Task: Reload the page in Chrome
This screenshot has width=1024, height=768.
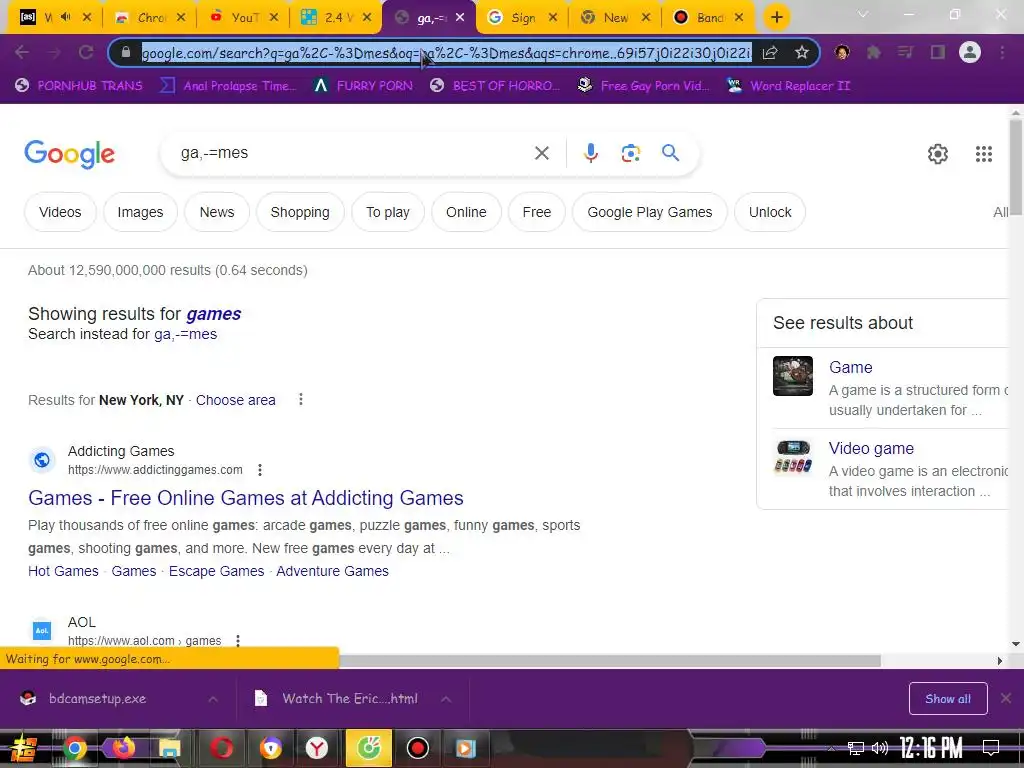Action: tap(86, 52)
